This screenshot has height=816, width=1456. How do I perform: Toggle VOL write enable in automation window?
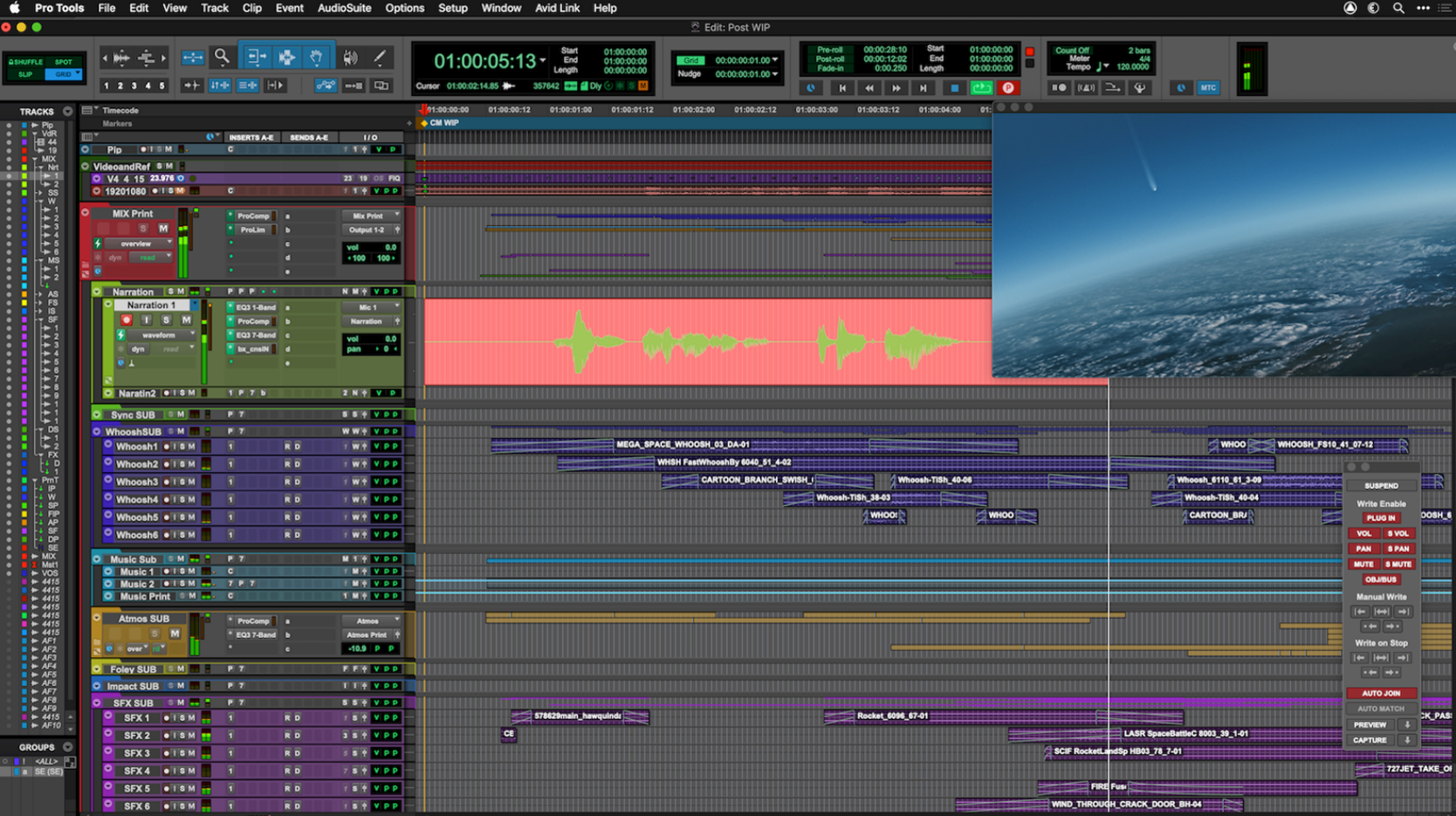[x=1363, y=533]
